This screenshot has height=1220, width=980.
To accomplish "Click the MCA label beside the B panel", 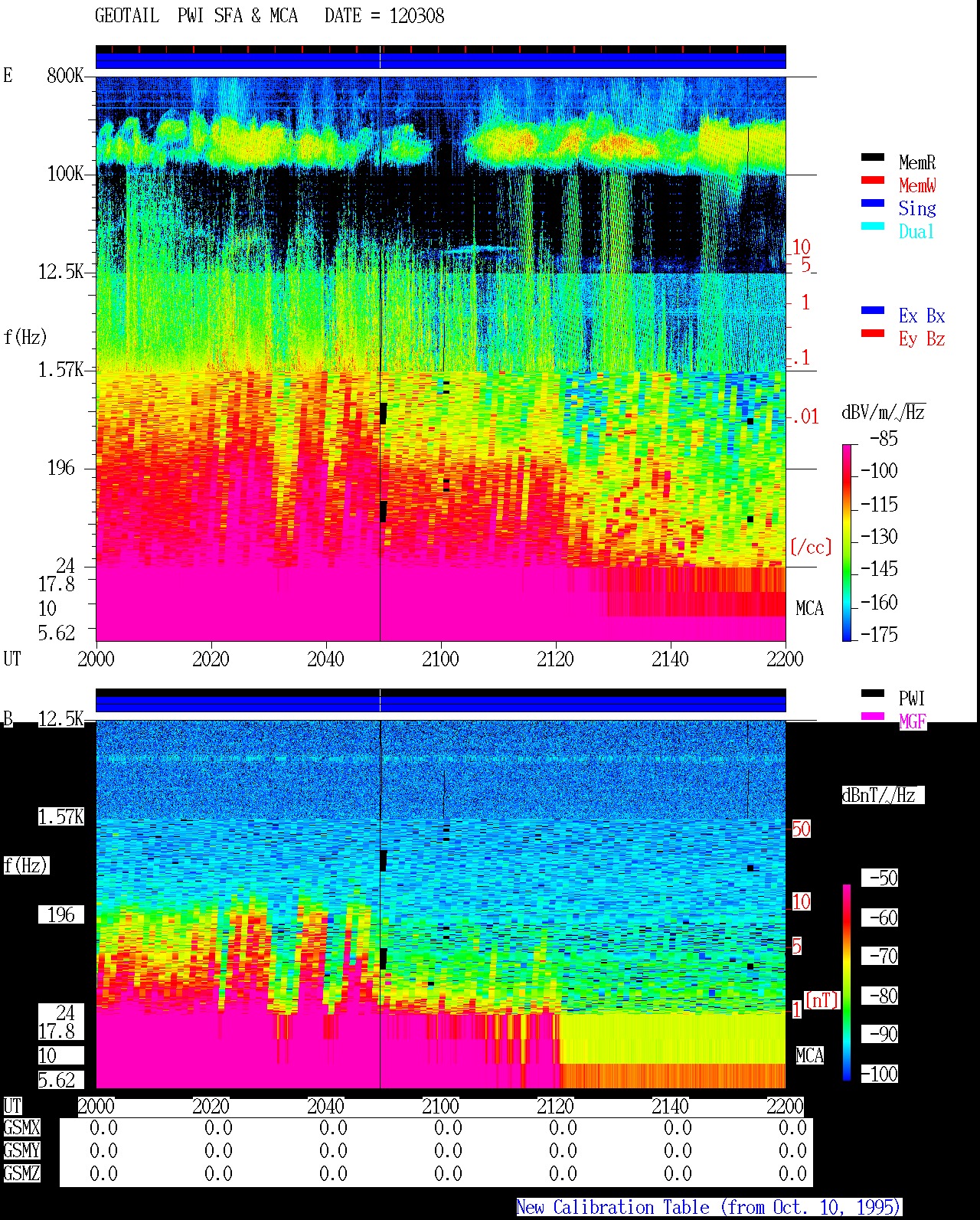I will tap(809, 1055).
